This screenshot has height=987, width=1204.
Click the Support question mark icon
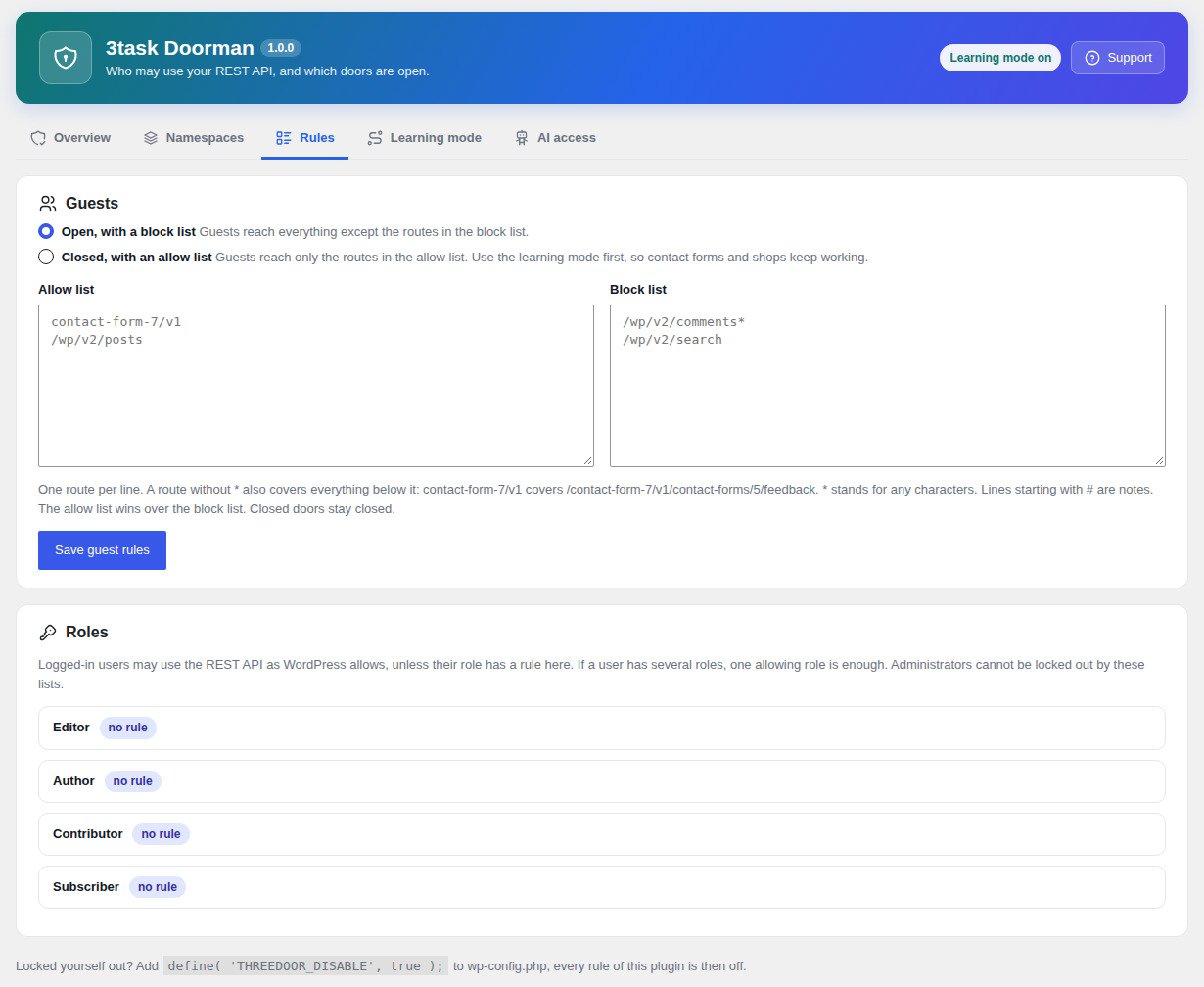click(1092, 58)
